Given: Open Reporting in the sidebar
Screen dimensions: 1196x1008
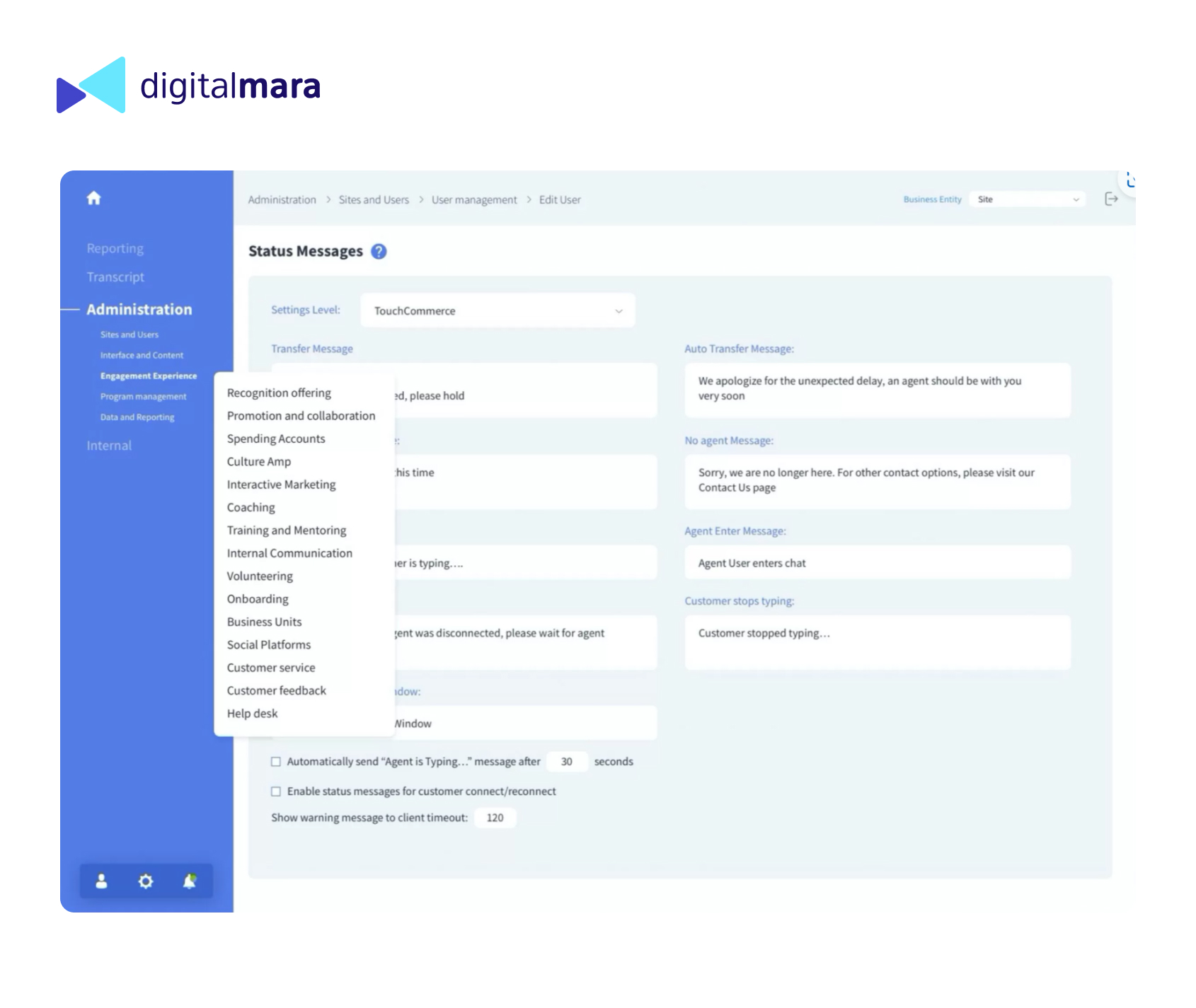Looking at the screenshot, I should tap(115, 248).
